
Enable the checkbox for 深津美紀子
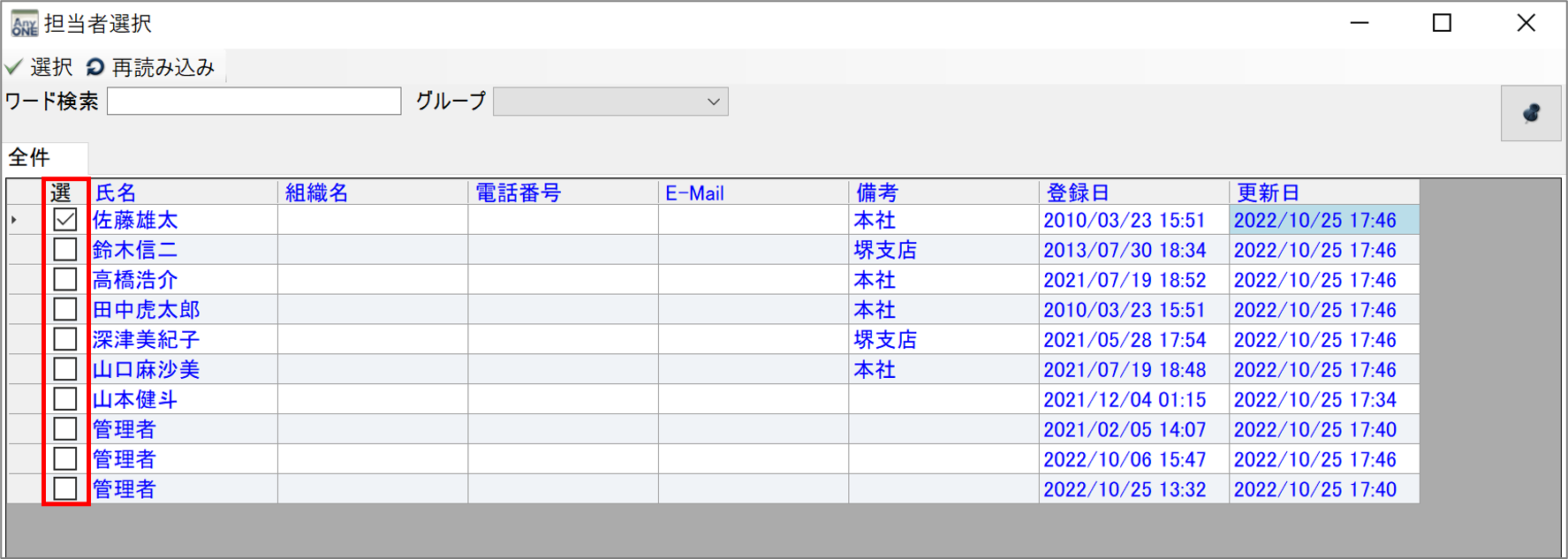pos(65,339)
